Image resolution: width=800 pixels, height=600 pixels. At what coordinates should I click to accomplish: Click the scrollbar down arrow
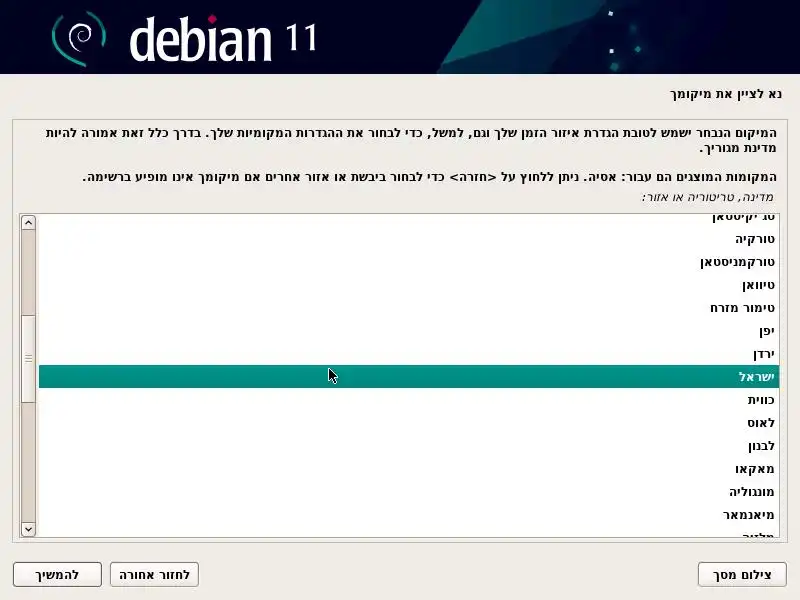pos(28,529)
